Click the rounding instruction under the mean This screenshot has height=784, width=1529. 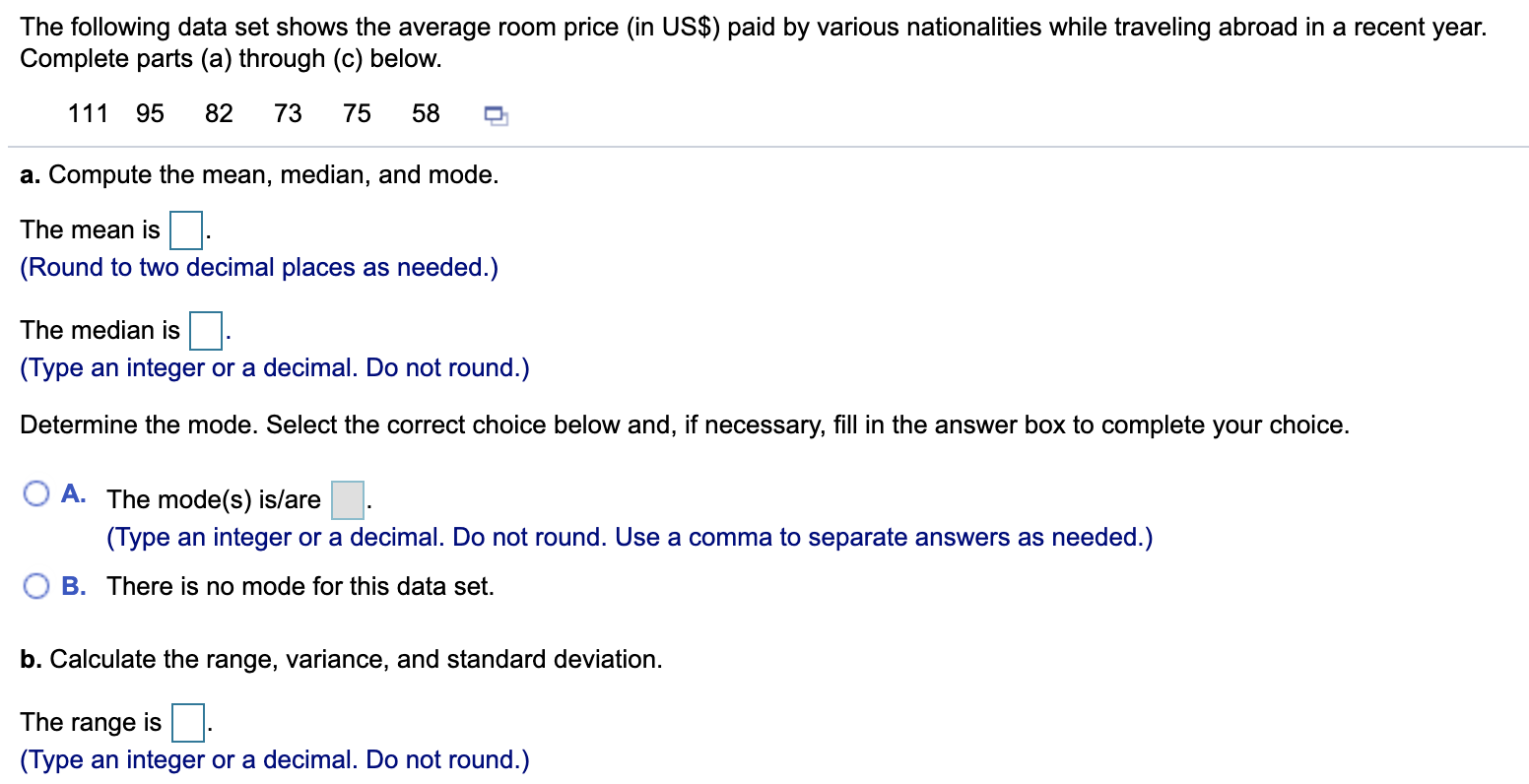(259, 267)
